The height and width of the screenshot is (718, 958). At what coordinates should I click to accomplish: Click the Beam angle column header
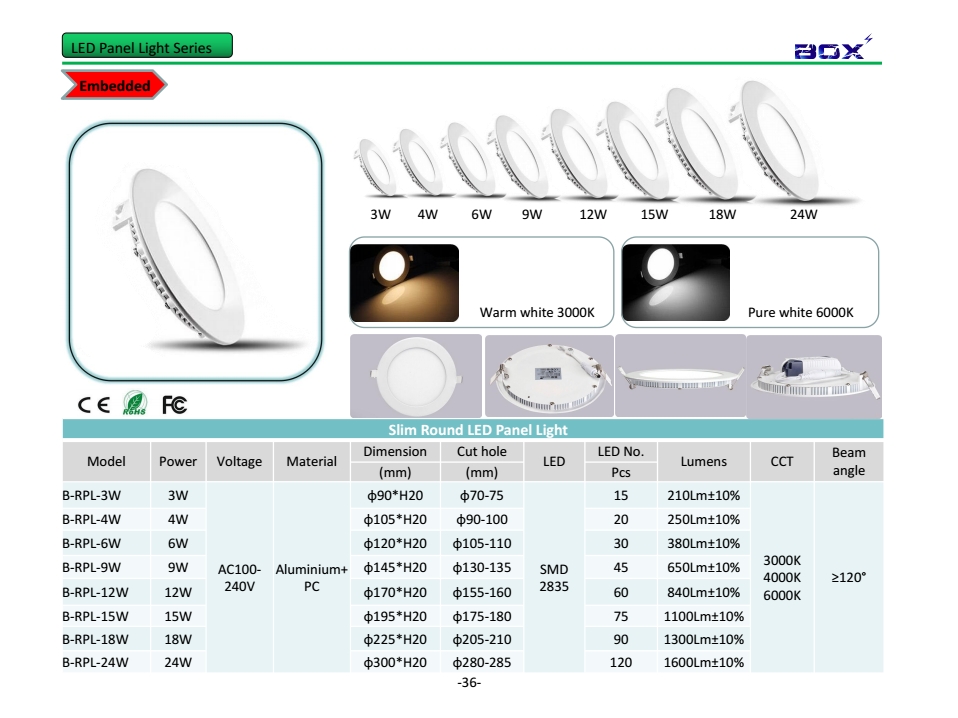(x=849, y=461)
